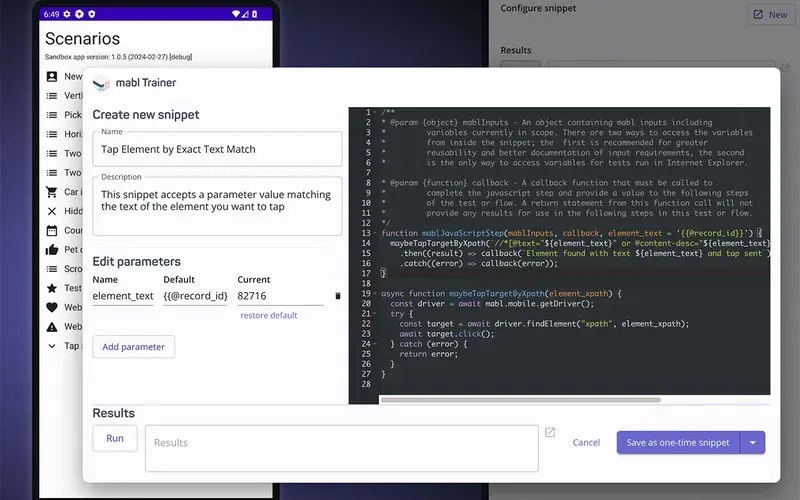
Task: Click the pop-out icon beside Results box
Action: click(x=550, y=432)
